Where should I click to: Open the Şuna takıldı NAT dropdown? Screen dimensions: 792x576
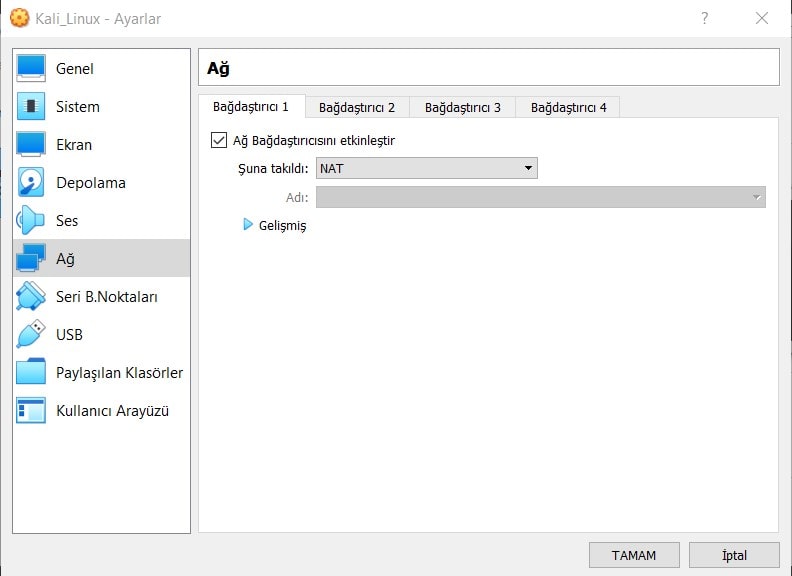(x=427, y=168)
